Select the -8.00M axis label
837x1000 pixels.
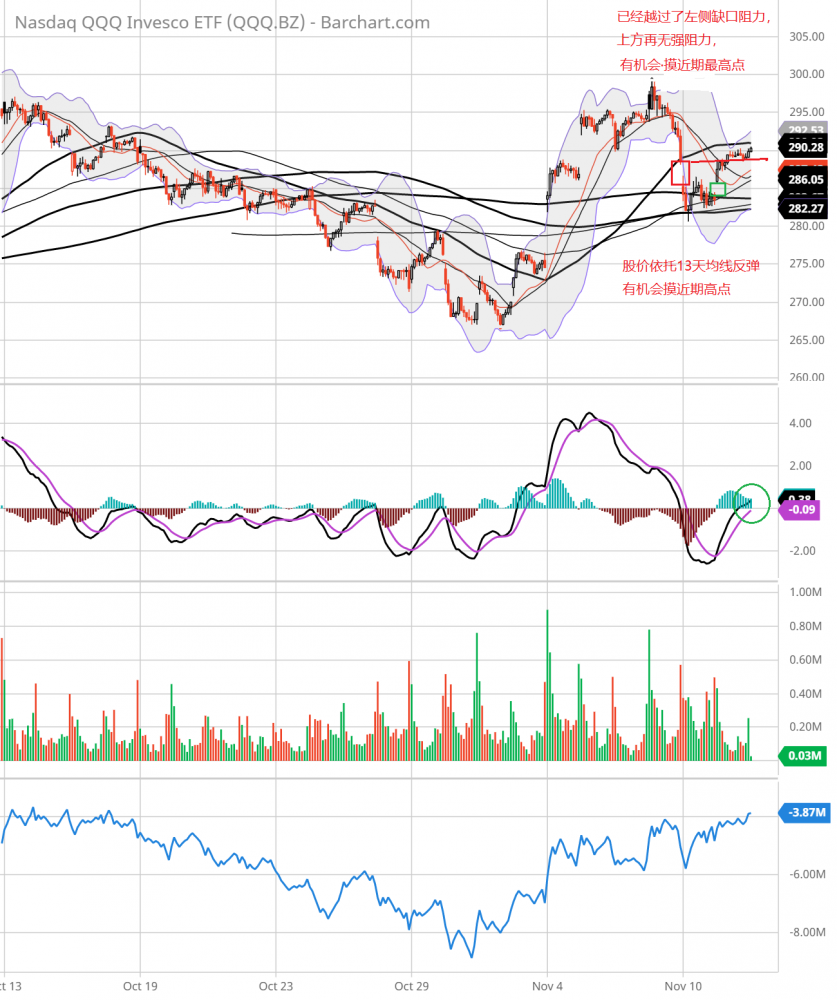point(807,932)
